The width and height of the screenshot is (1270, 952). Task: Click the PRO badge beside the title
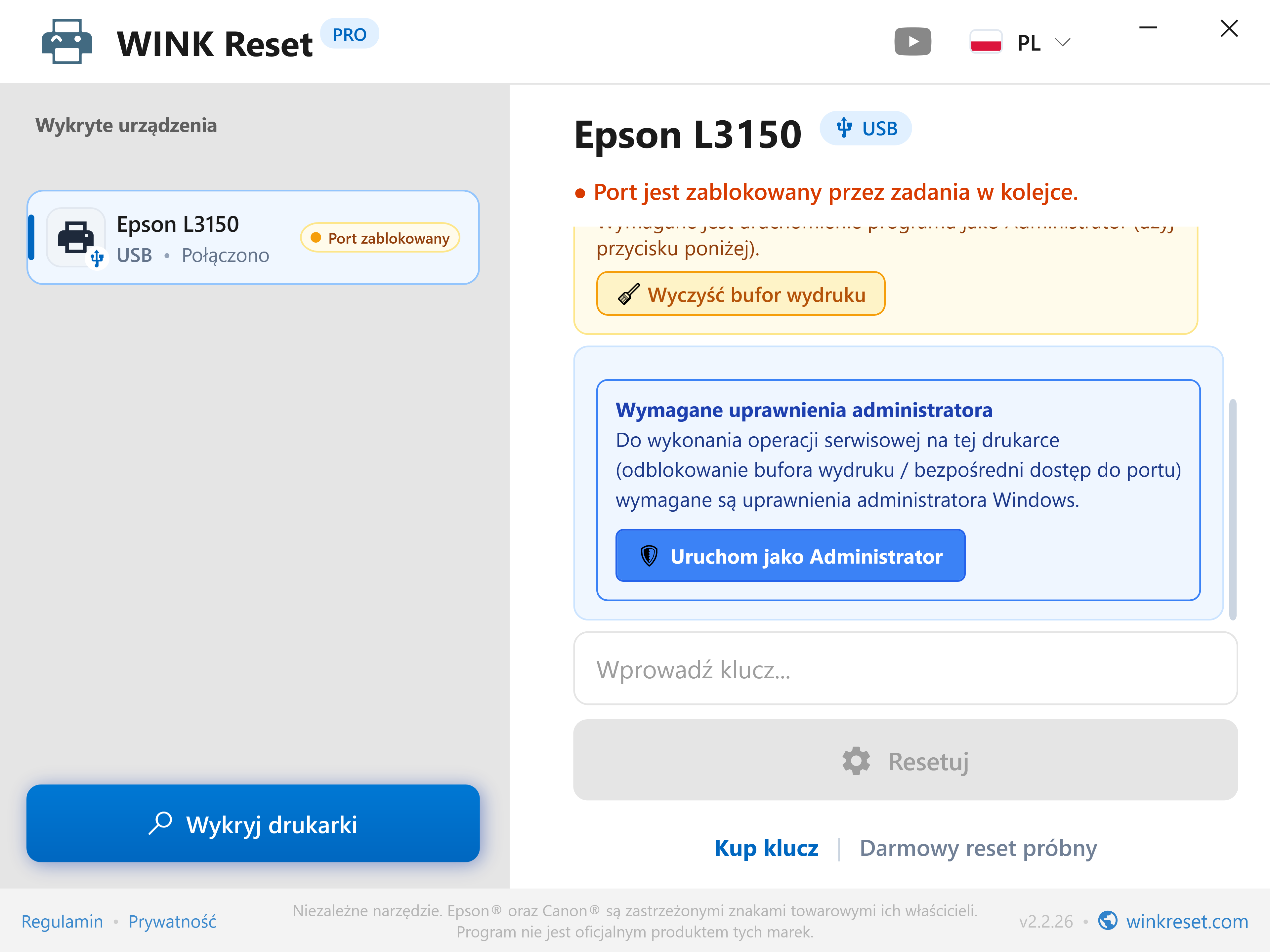(349, 34)
